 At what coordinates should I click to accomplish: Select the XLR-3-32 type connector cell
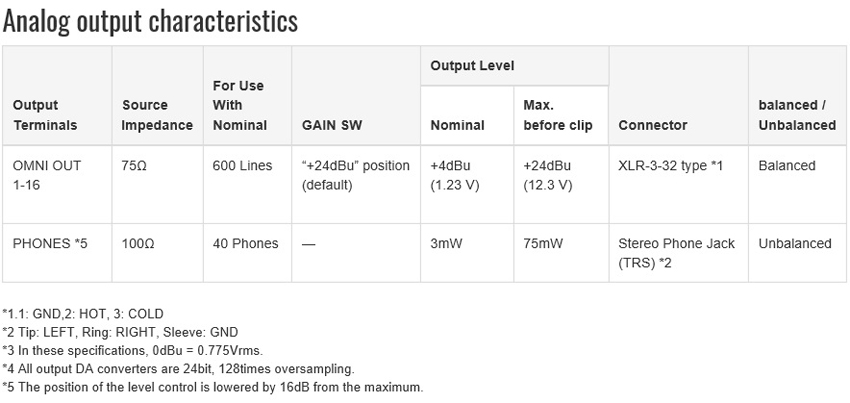pos(679,184)
